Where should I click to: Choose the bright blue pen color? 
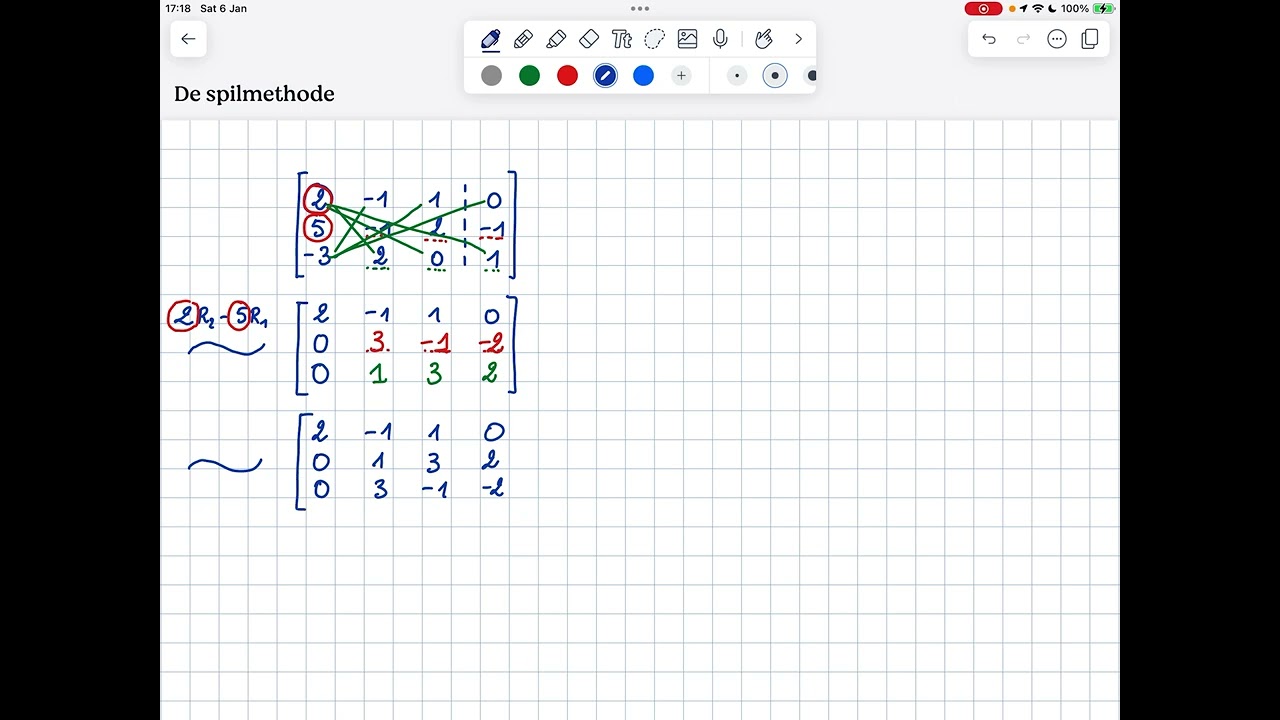tap(643, 76)
